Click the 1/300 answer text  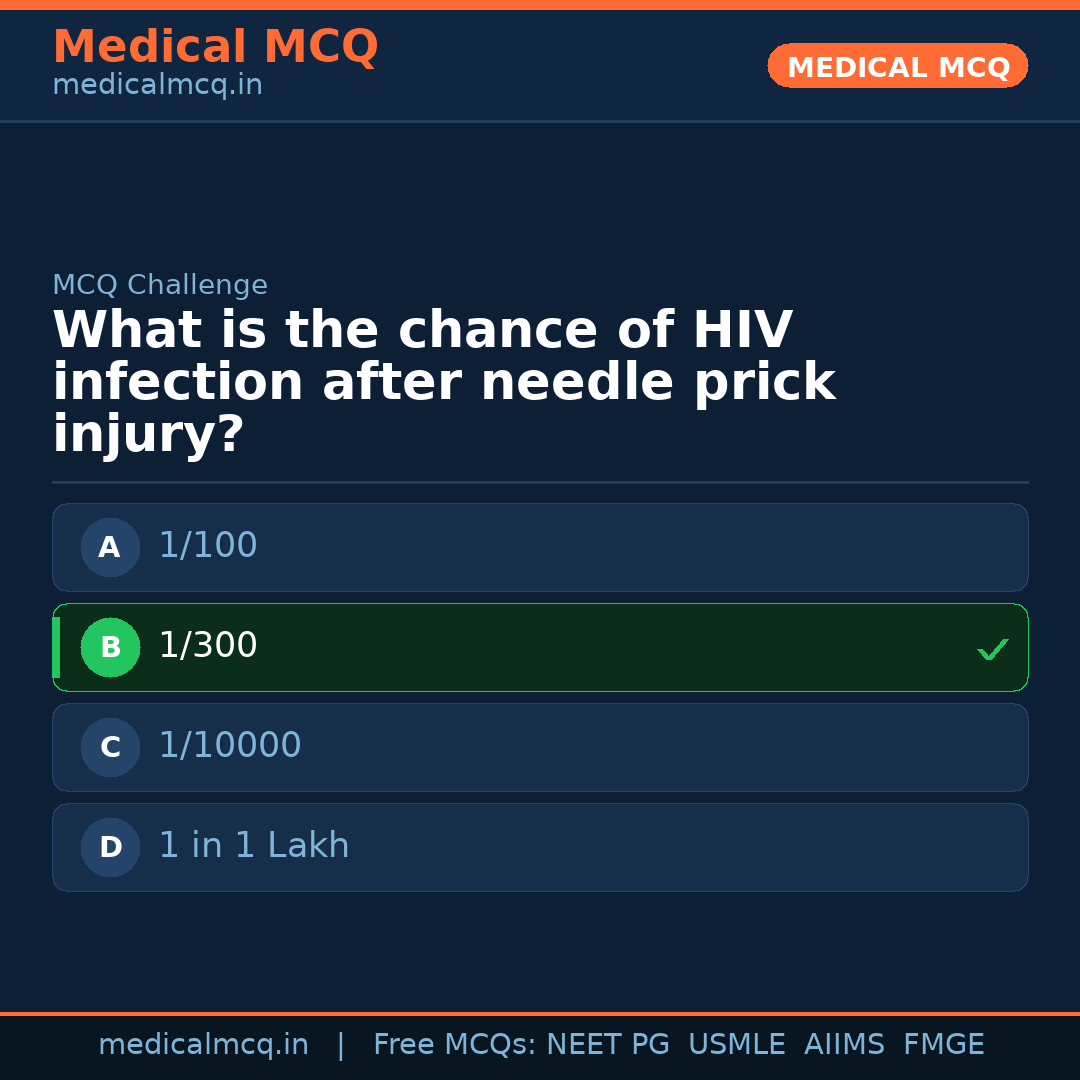(208, 646)
